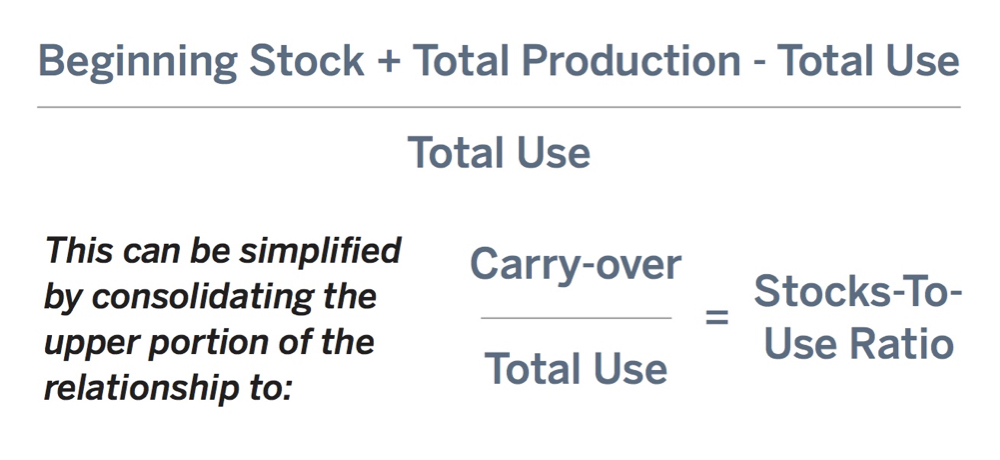Select the centered "Total Use" denominator
The width and height of the screenshot is (1000, 460).
(499, 152)
